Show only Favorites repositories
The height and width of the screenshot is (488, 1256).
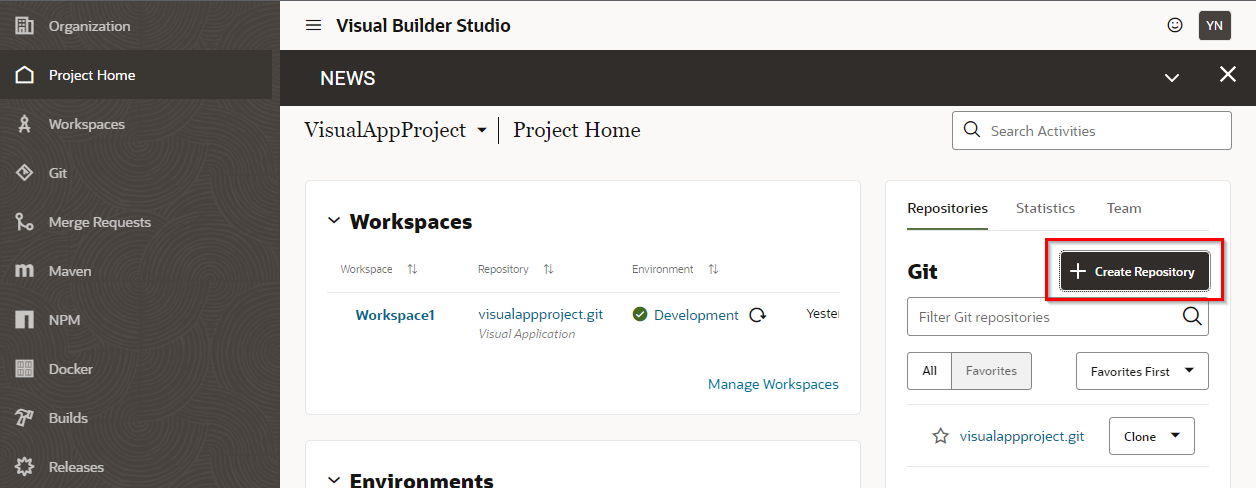991,371
